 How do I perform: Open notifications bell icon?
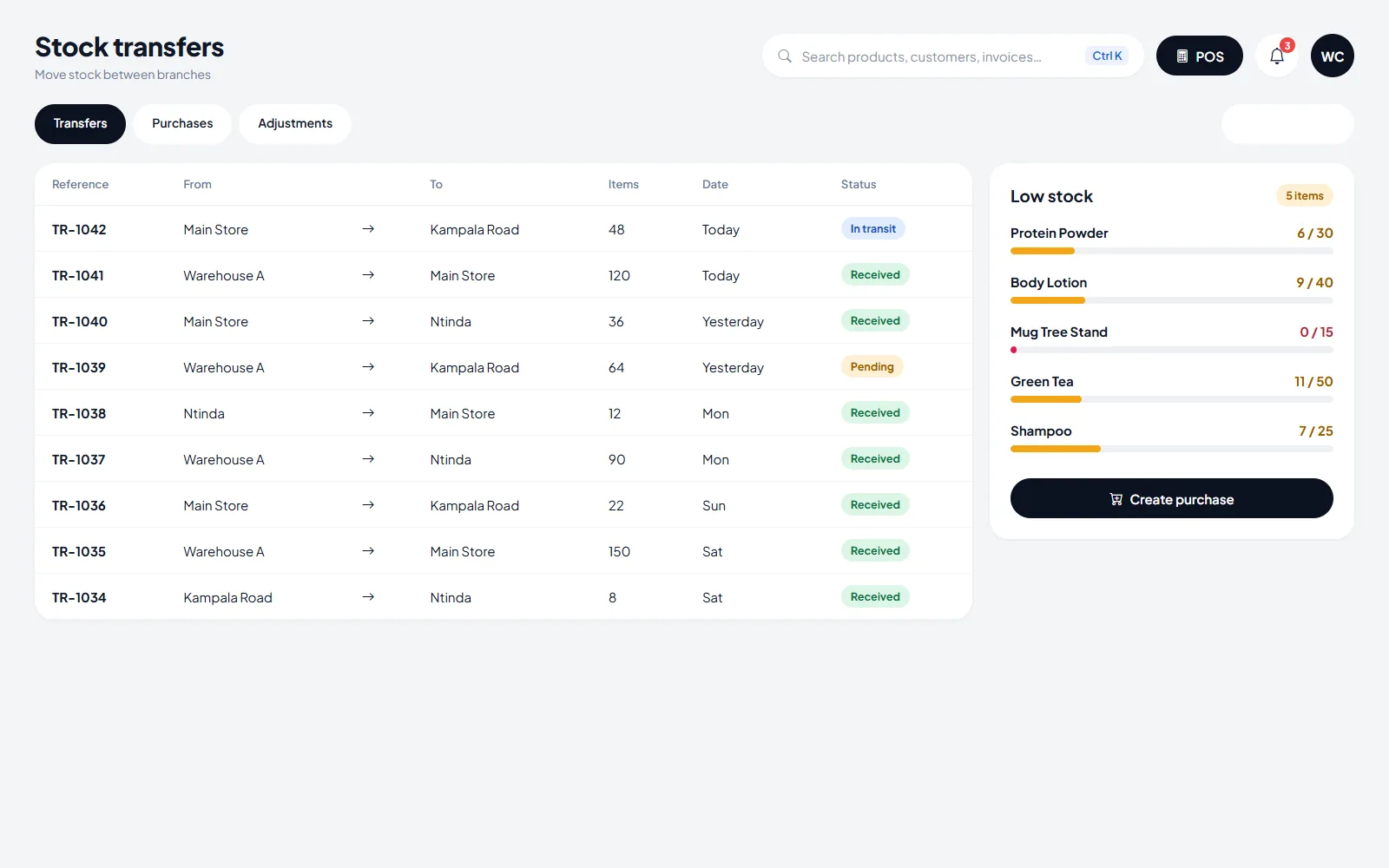[1277, 56]
